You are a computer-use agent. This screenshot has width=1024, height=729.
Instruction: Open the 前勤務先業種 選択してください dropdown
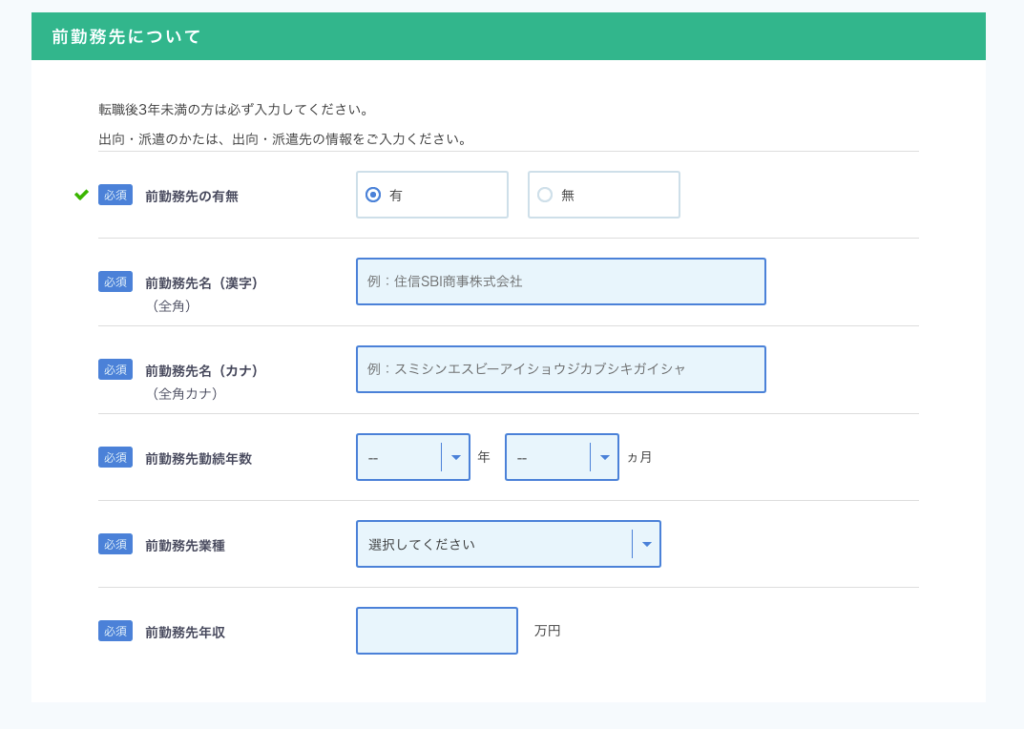pyautogui.click(x=508, y=544)
